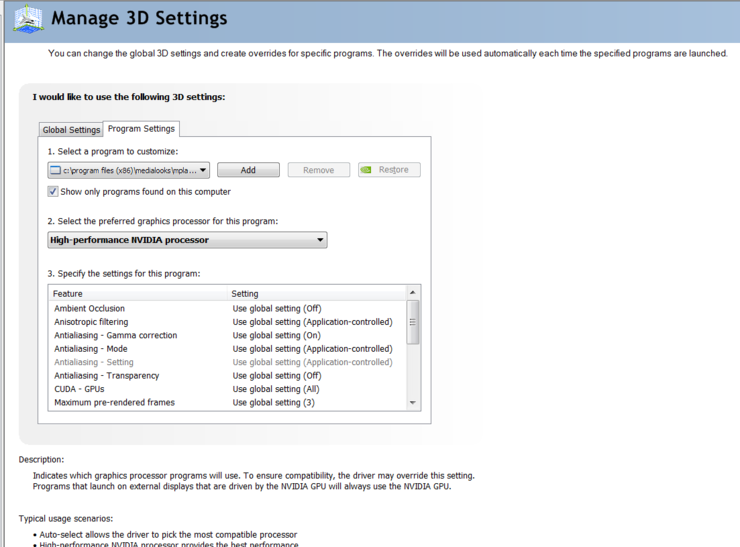Screen dimensions: 740x547
Task: Click the Anisotropic filtering setting value
Action: click(x=312, y=322)
